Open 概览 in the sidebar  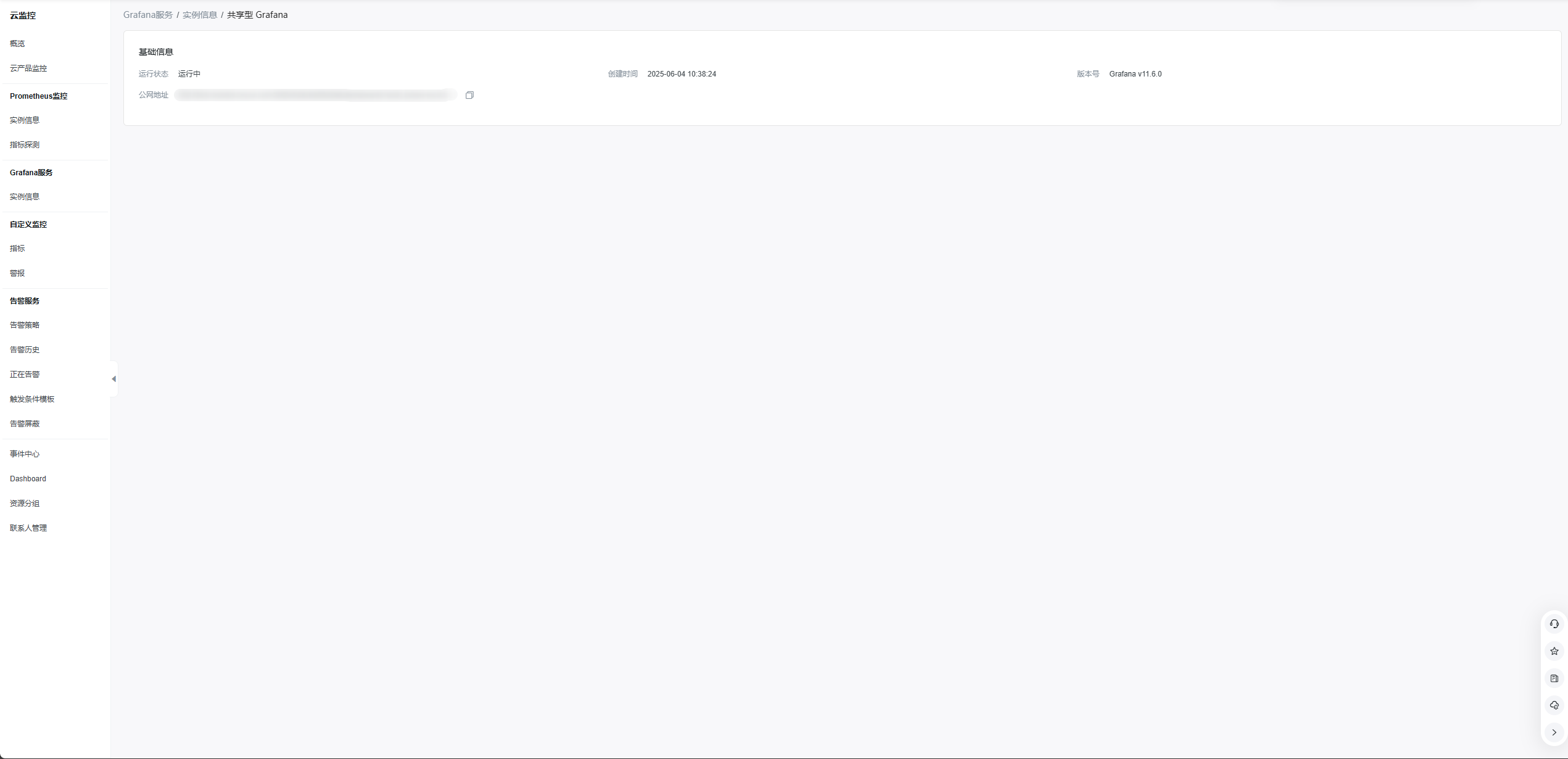[17, 44]
